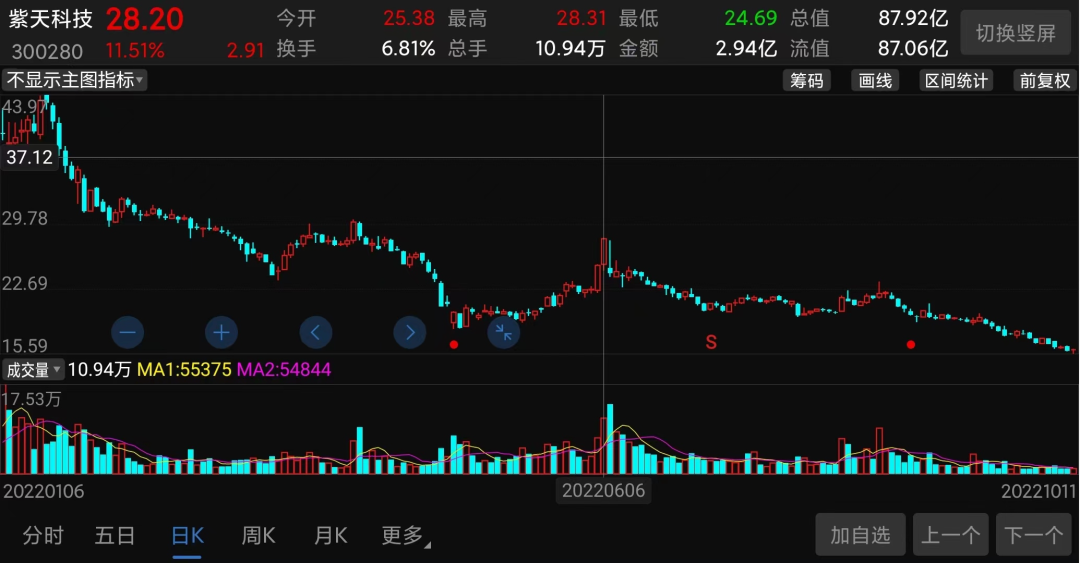Click MA2:54844 volume average label
The width and height of the screenshot is (1080, 563).
284,370
